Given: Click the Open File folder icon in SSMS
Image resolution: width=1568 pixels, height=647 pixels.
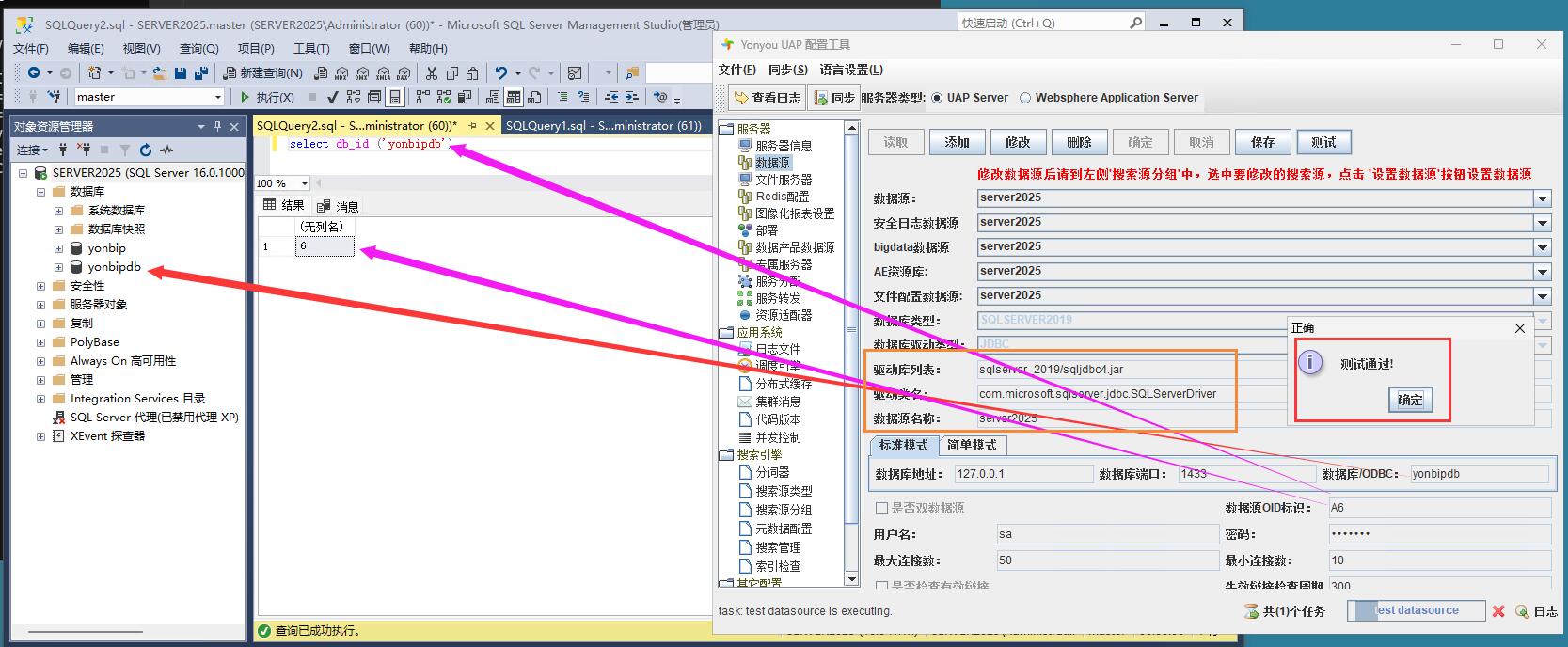Looking at the screenshot, I should (x=160, y=72).
